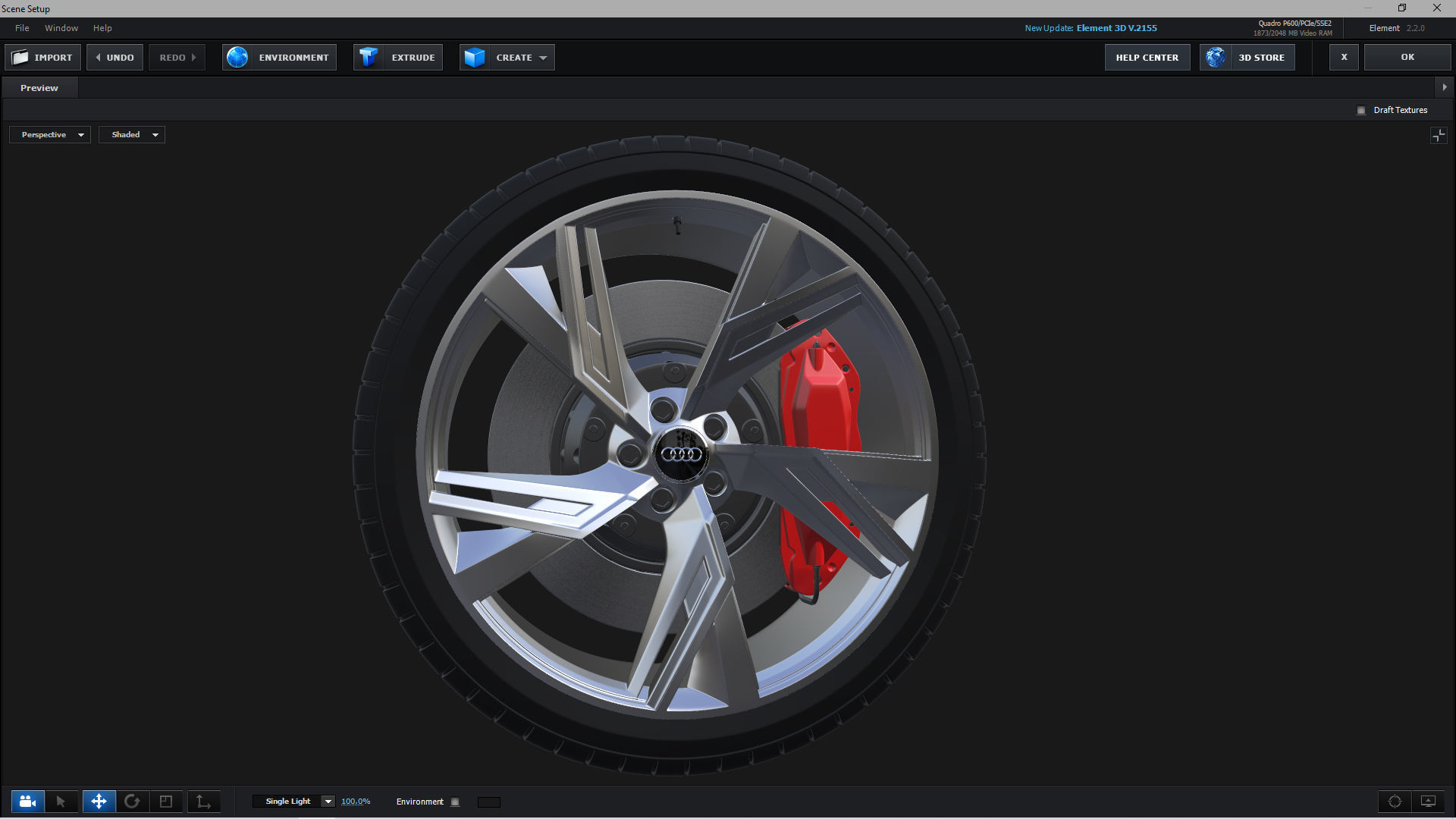Open the File menu
Viewport: 1456px width, 819px height.
(x=22, y=28)
